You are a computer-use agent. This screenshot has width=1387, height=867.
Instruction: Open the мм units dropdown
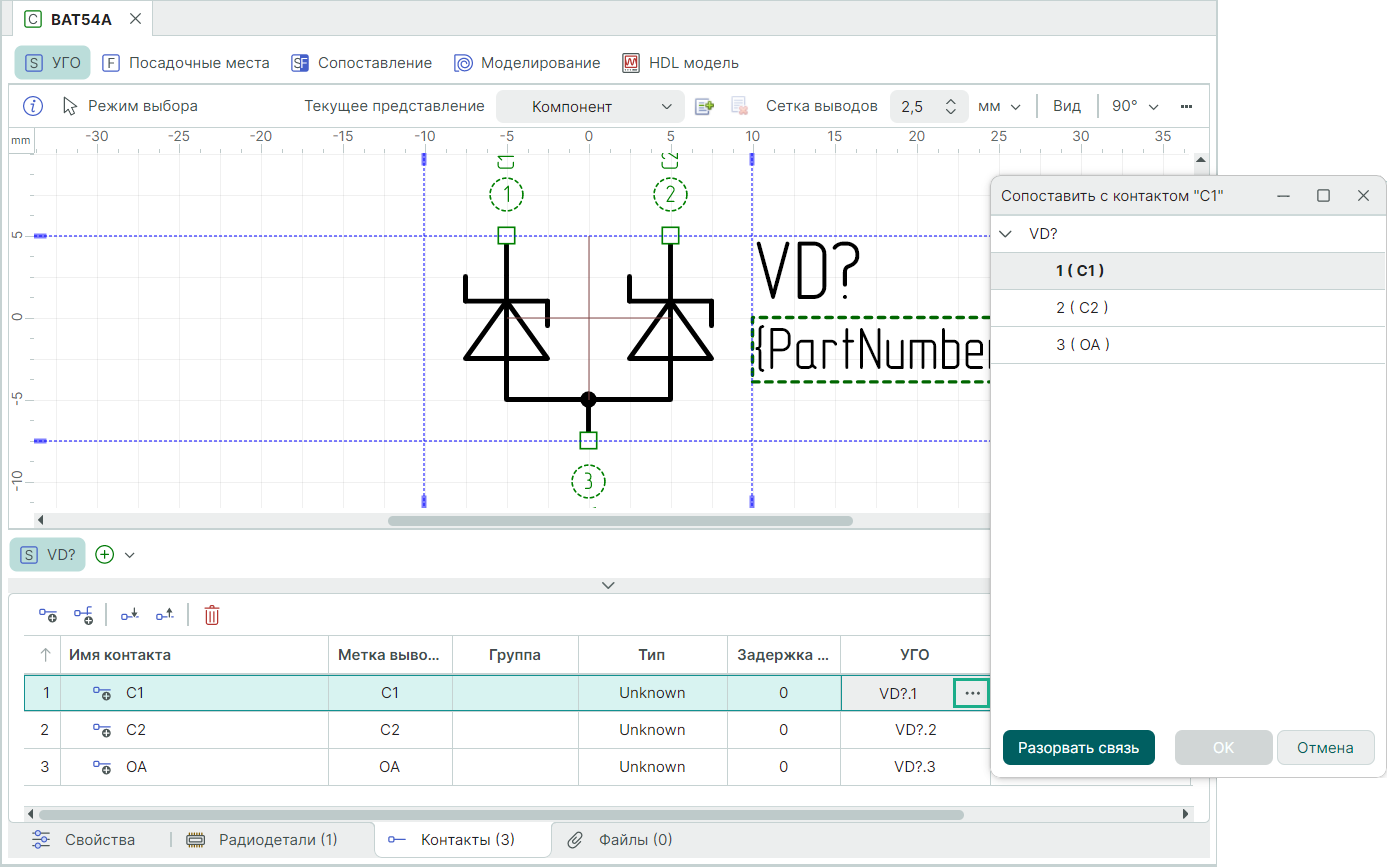[x=999, y=107]
